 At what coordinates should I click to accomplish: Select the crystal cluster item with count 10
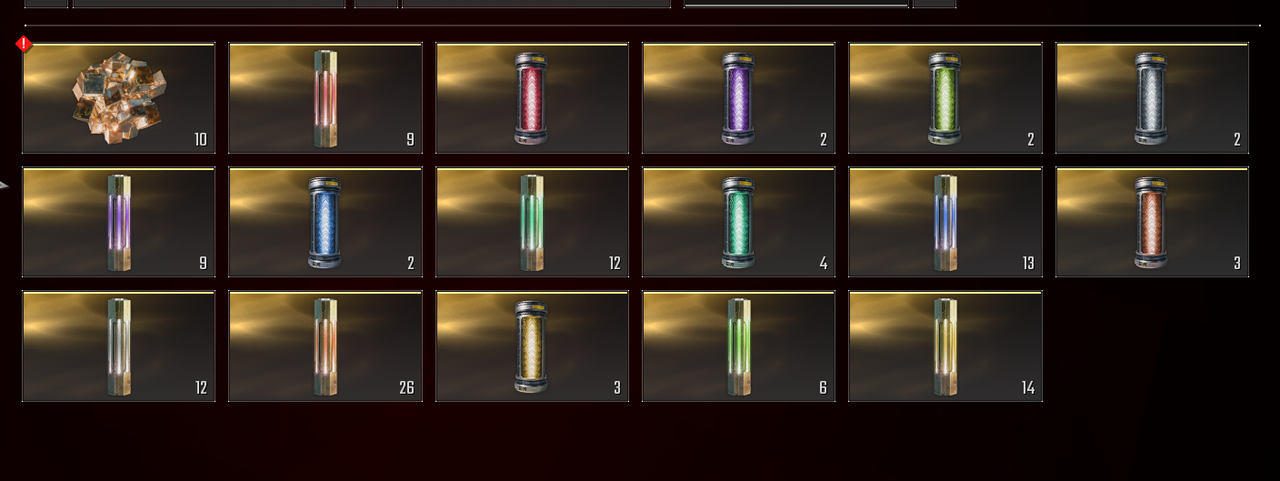(119, 98)
